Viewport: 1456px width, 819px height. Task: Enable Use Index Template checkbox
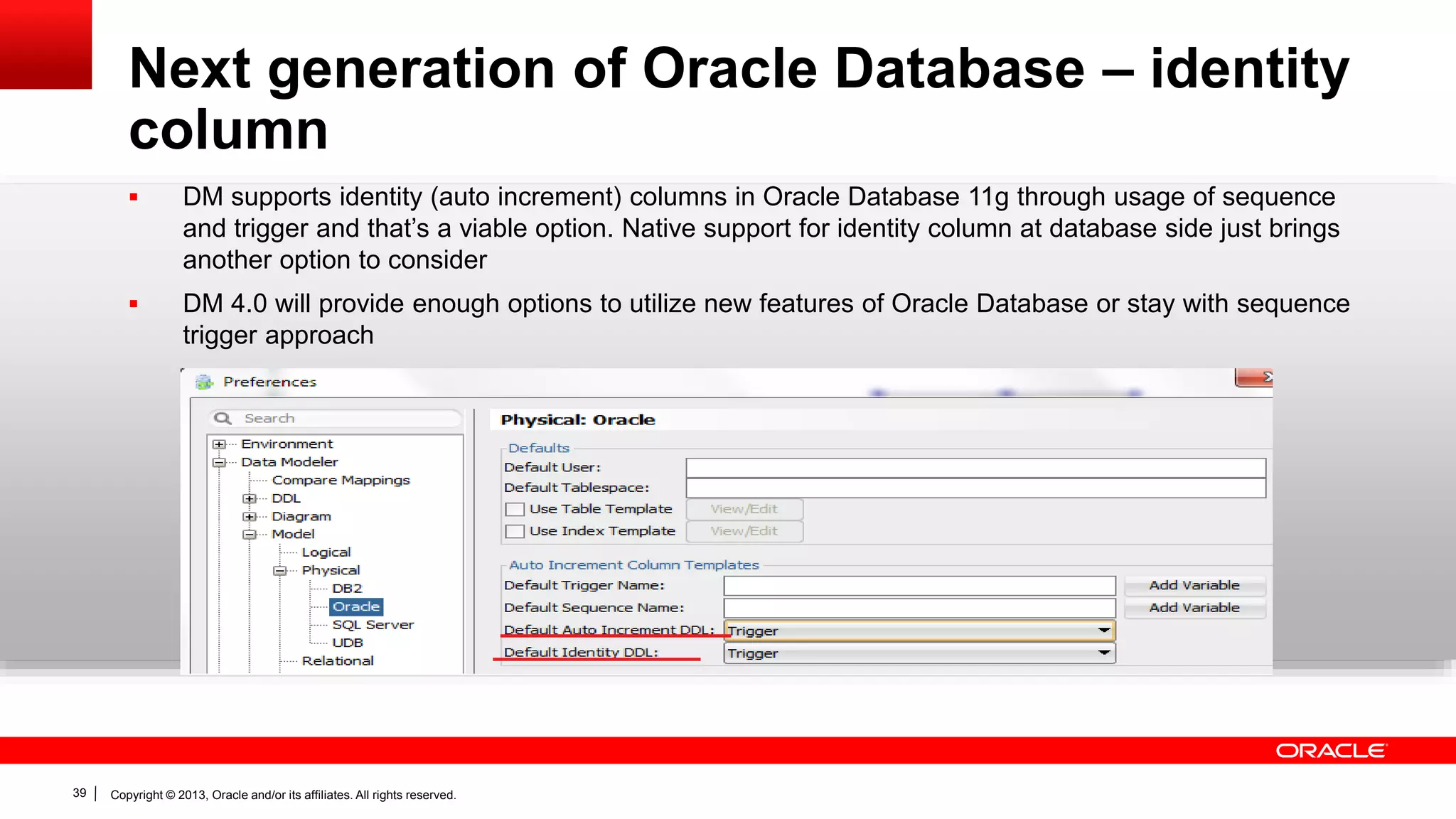[515, 532]
